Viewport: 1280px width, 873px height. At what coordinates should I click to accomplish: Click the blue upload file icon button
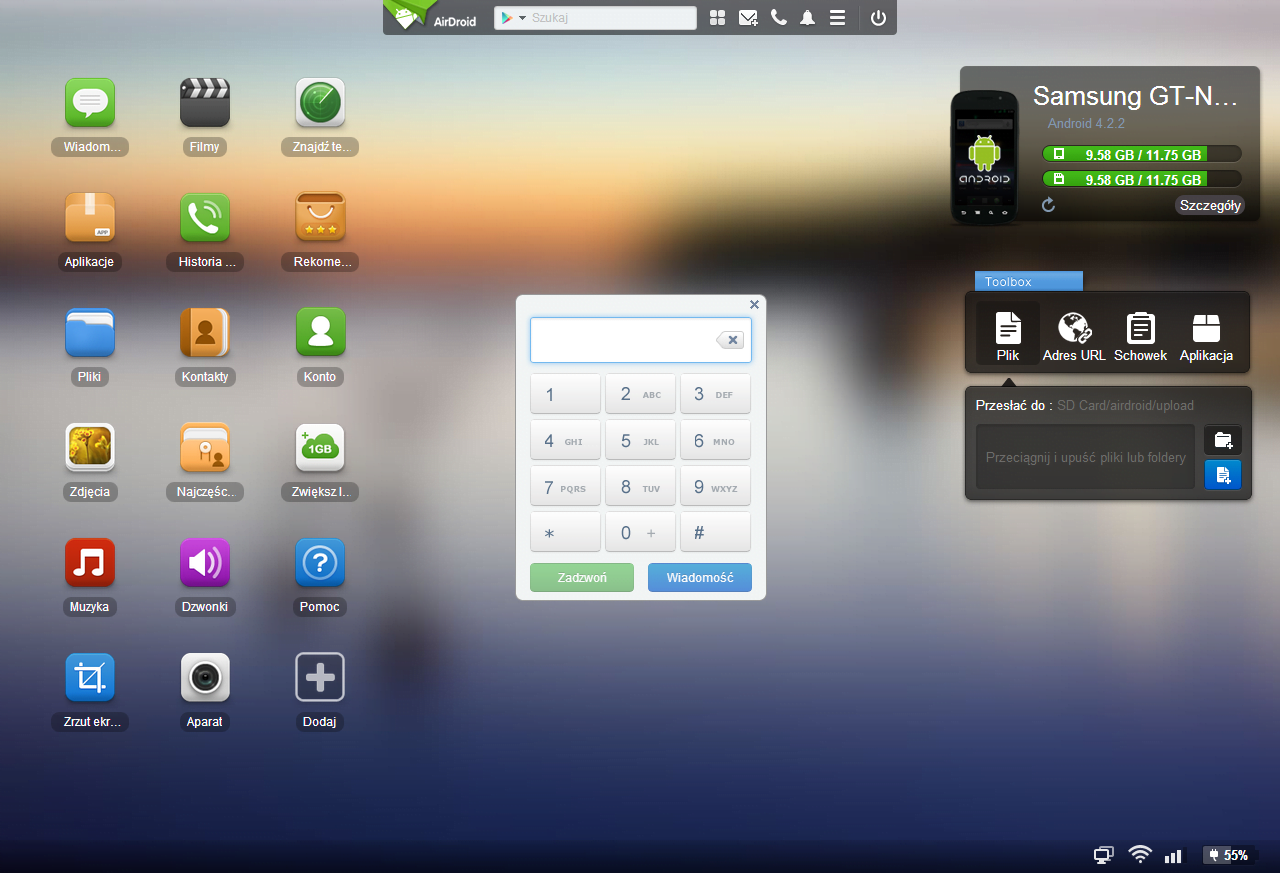click(1223, 475)
